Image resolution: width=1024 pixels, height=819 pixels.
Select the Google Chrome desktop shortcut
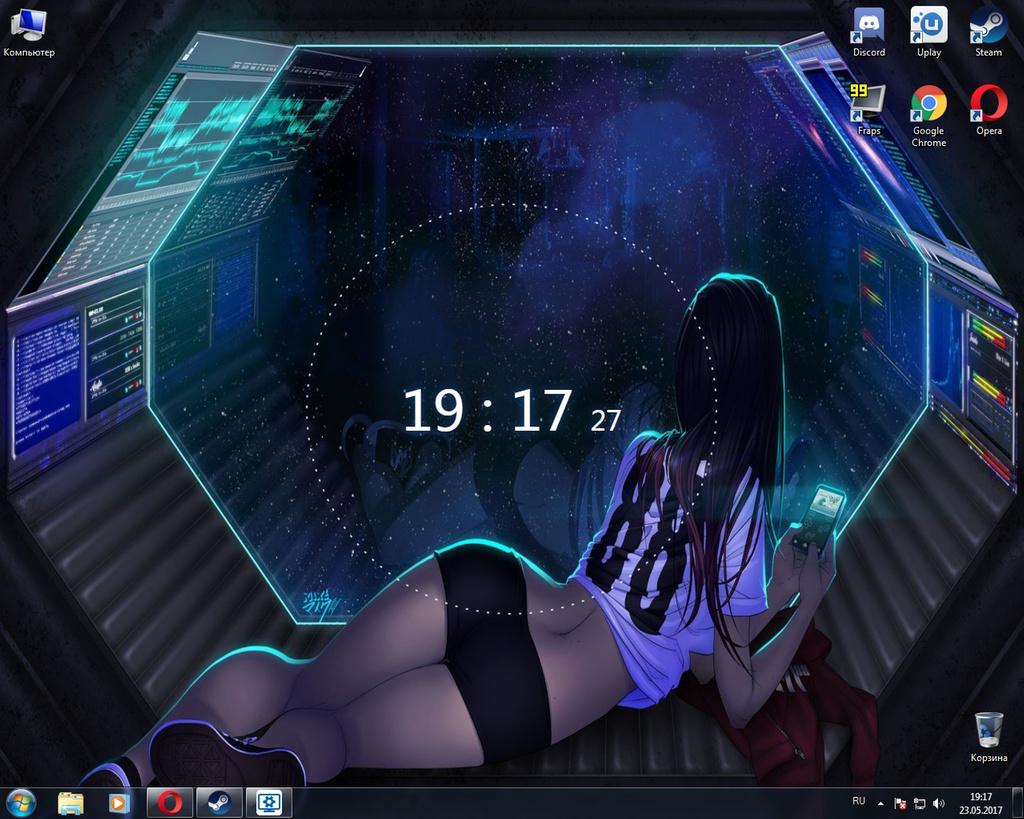point(929,116)
